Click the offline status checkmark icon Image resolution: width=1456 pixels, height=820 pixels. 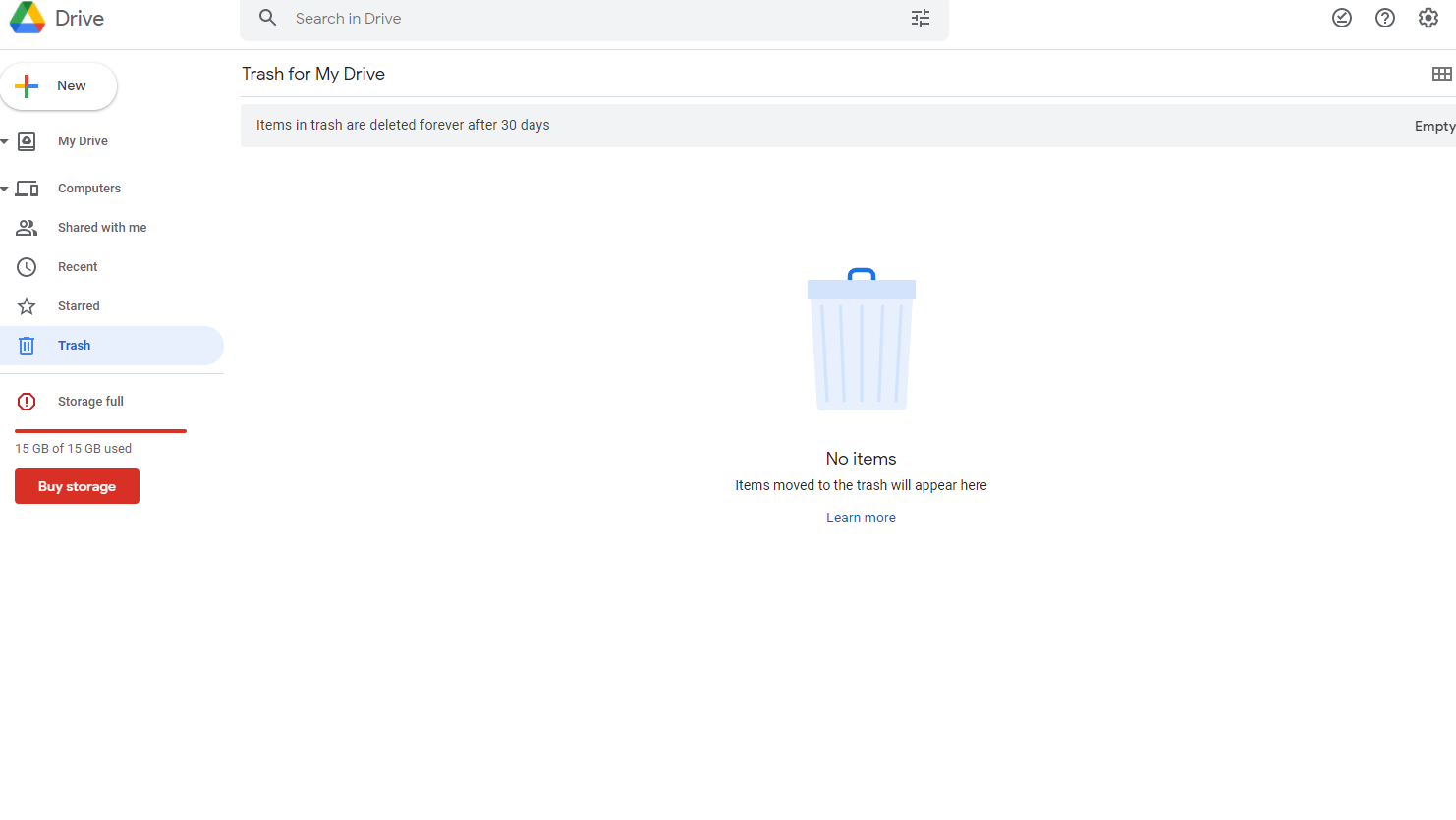pyautogui.click(x=1342, y=18)
